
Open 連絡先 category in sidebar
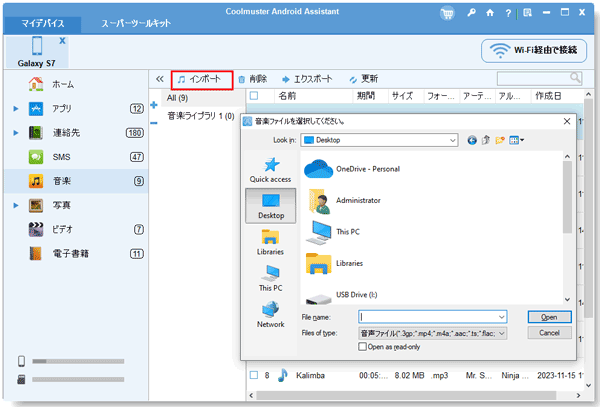(66, 133)
